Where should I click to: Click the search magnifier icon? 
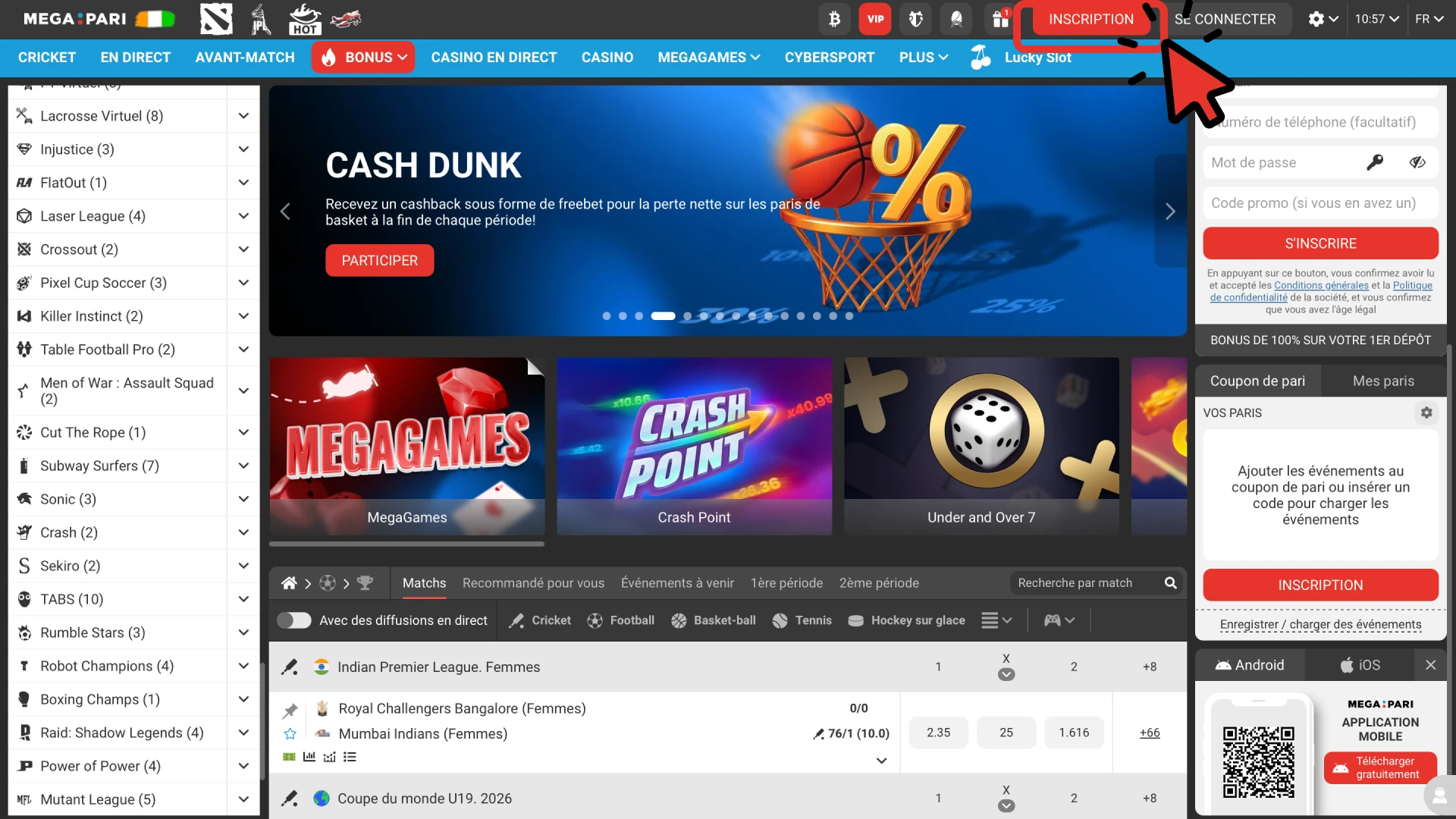(x=1171, y=583)
